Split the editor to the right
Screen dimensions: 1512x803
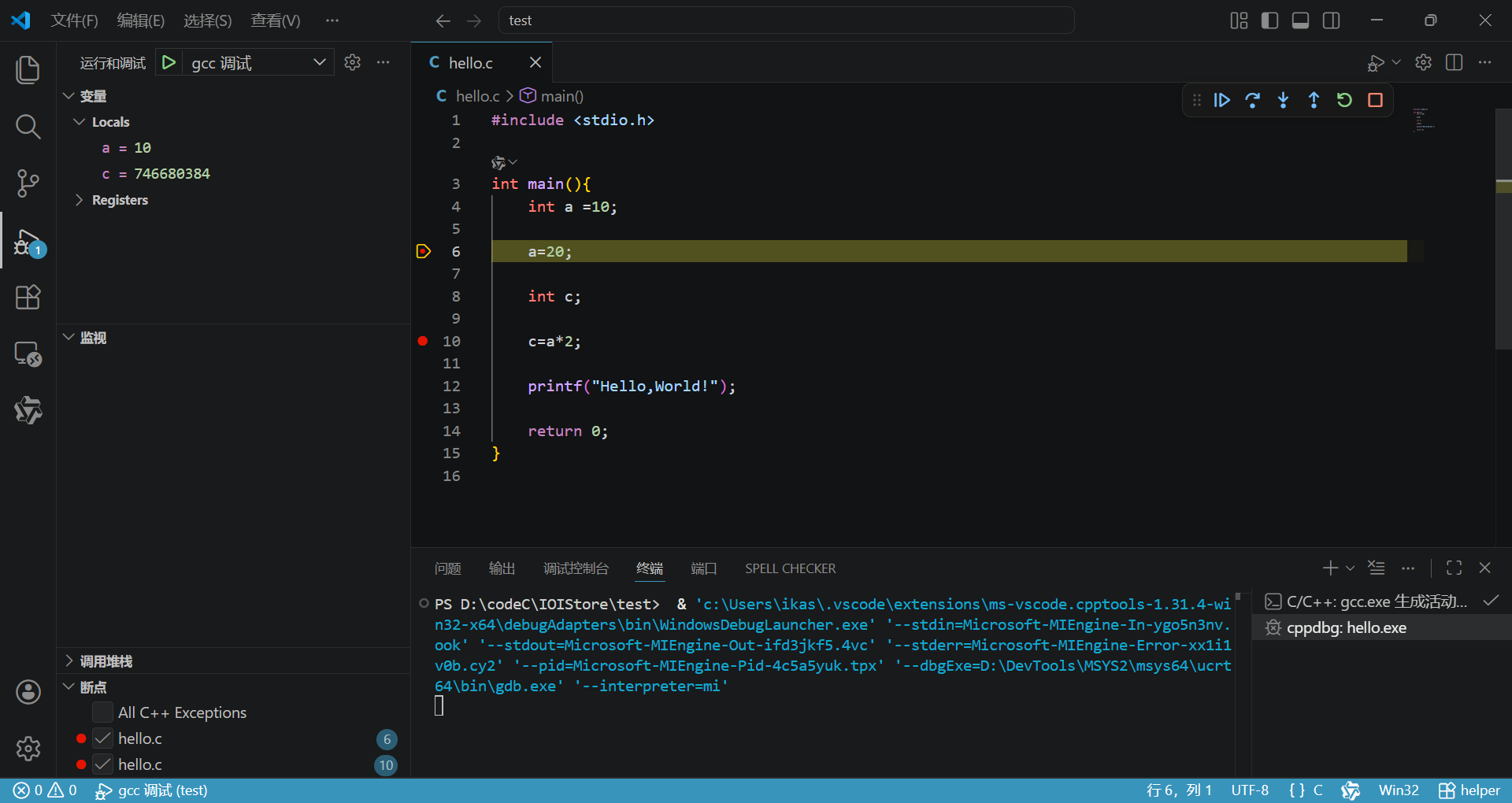[1454, 62]
